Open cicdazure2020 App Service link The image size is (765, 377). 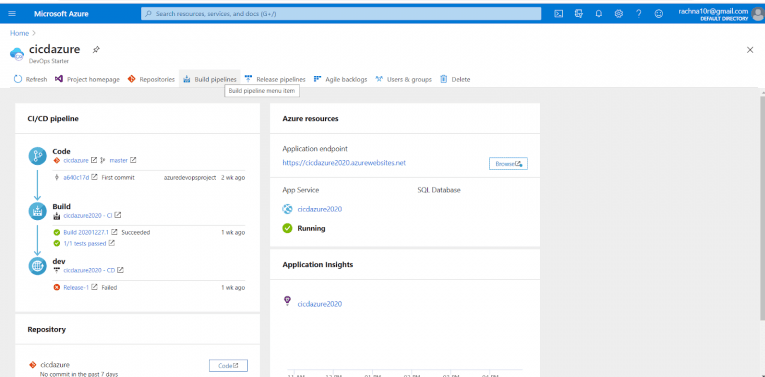click(320, 209)
